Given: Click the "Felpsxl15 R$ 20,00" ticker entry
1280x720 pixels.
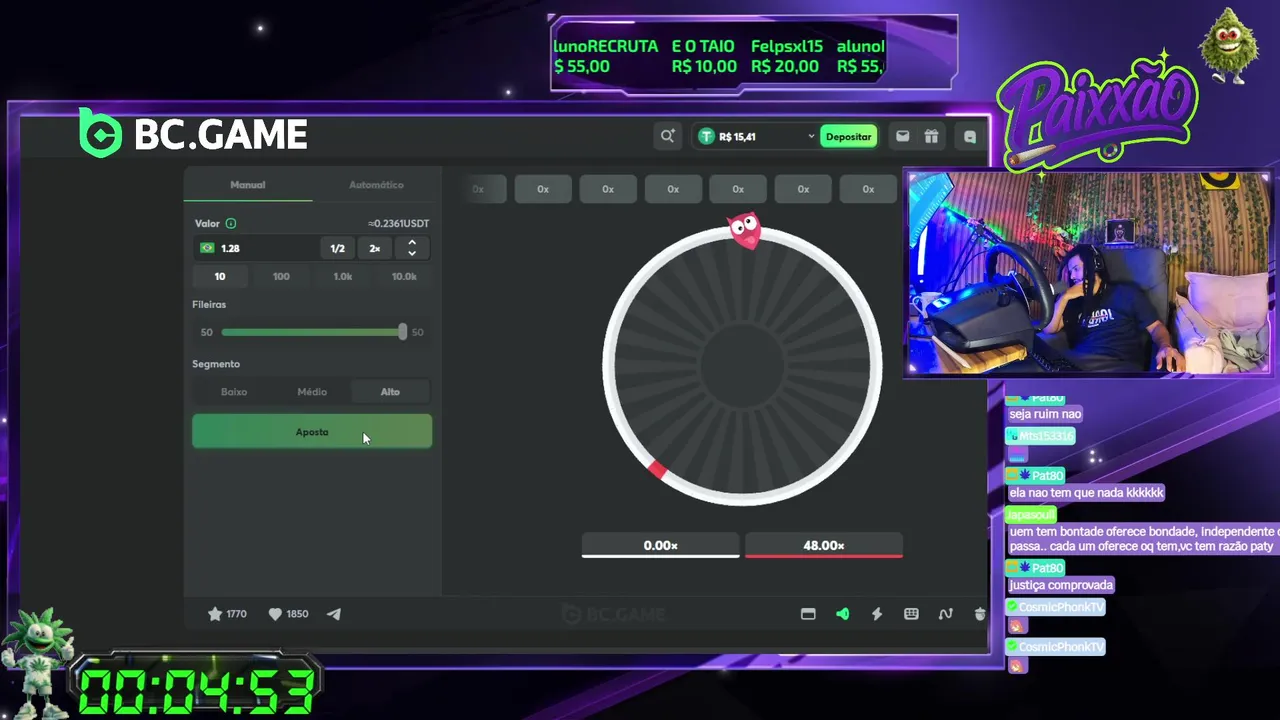Looking at the screenshot, I should pos(786,56).
